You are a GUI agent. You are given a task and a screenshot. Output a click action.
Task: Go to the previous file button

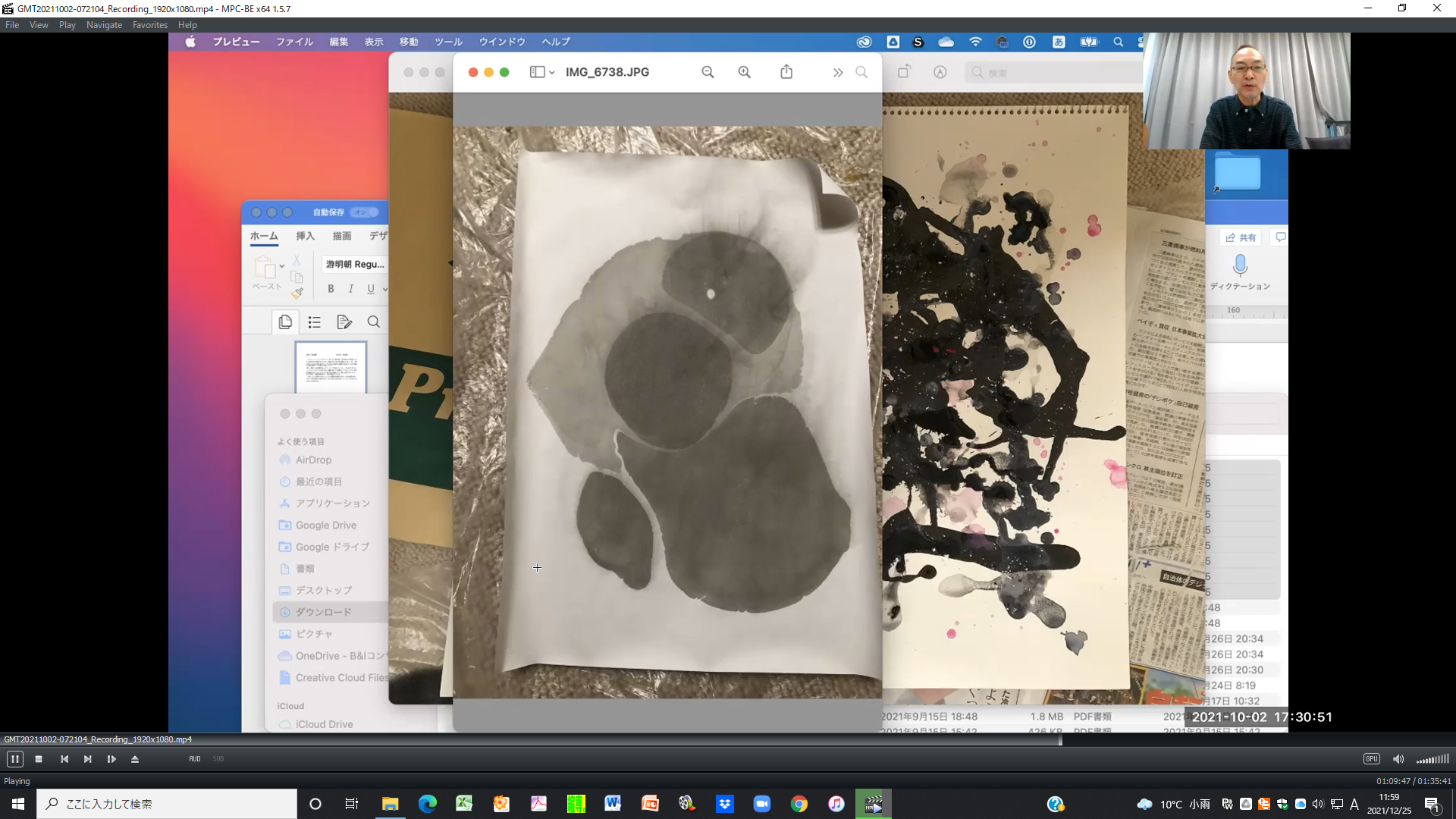[x=64, y=759]
